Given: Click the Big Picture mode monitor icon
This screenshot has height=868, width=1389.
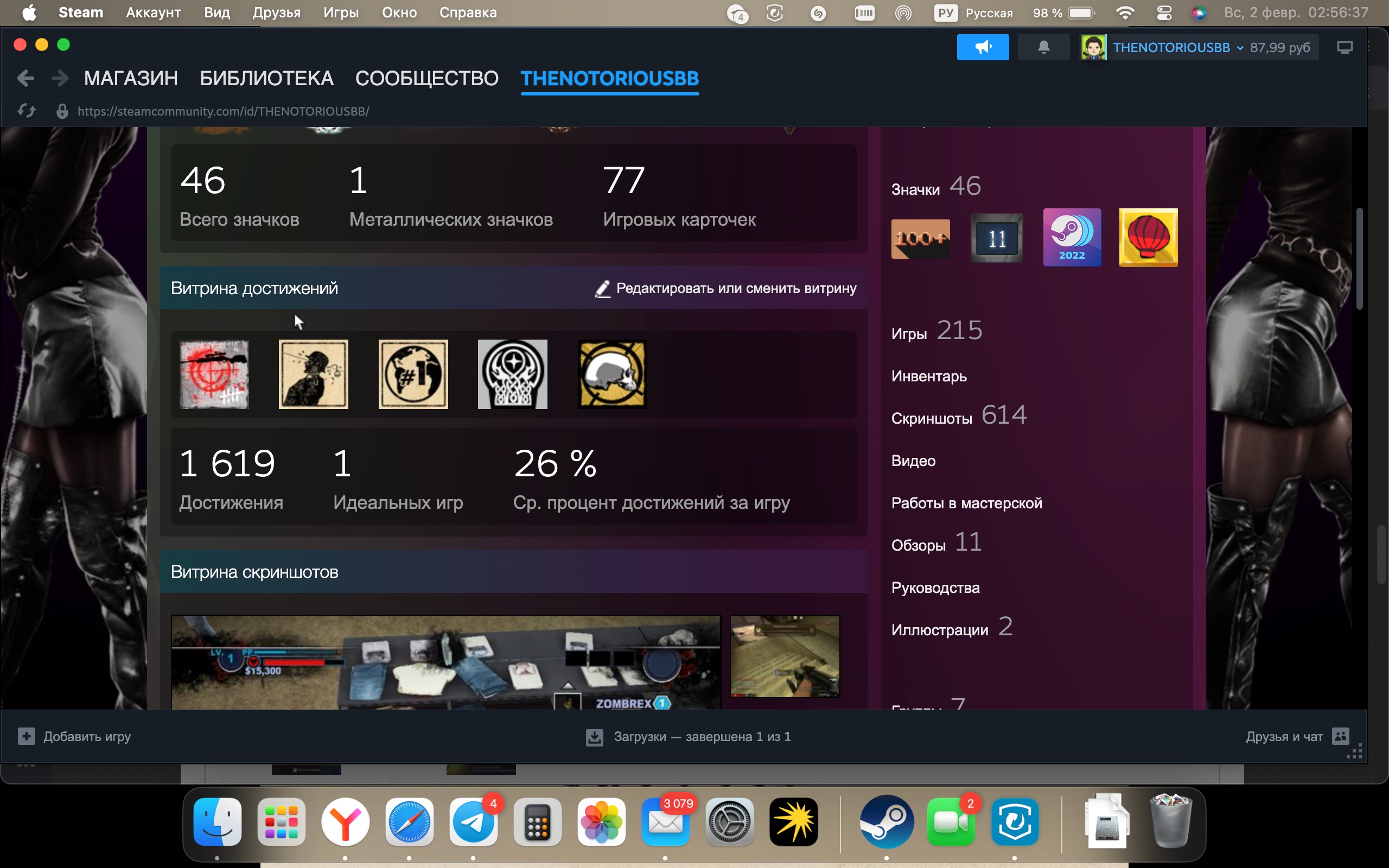Looking at the screenshot, I should [x=1345, y=47].
